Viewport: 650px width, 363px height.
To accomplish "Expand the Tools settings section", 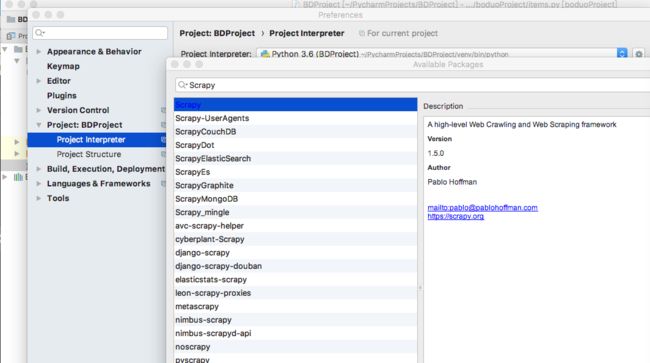I will point(39,198).
